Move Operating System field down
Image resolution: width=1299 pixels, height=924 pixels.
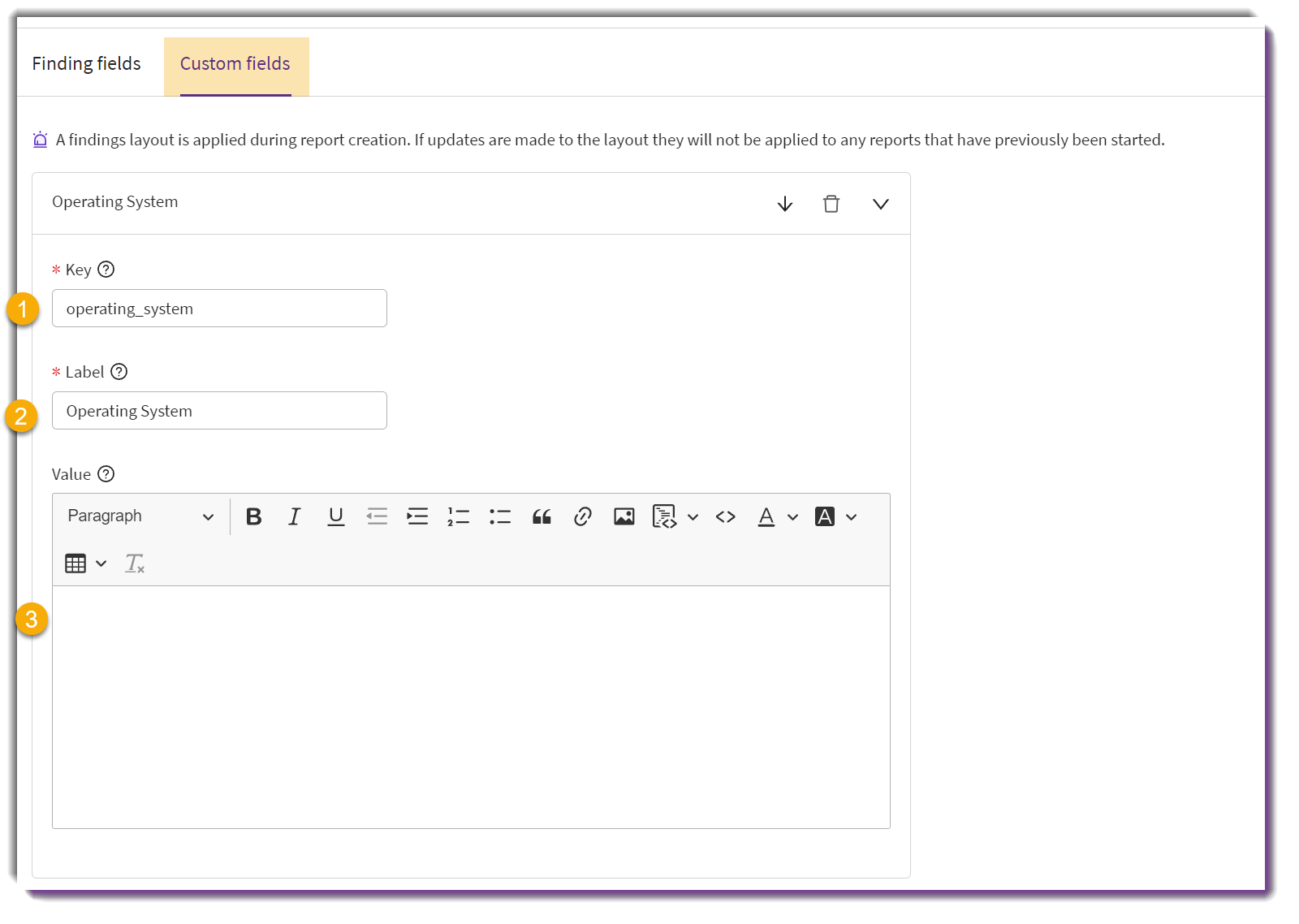(785, 204)
